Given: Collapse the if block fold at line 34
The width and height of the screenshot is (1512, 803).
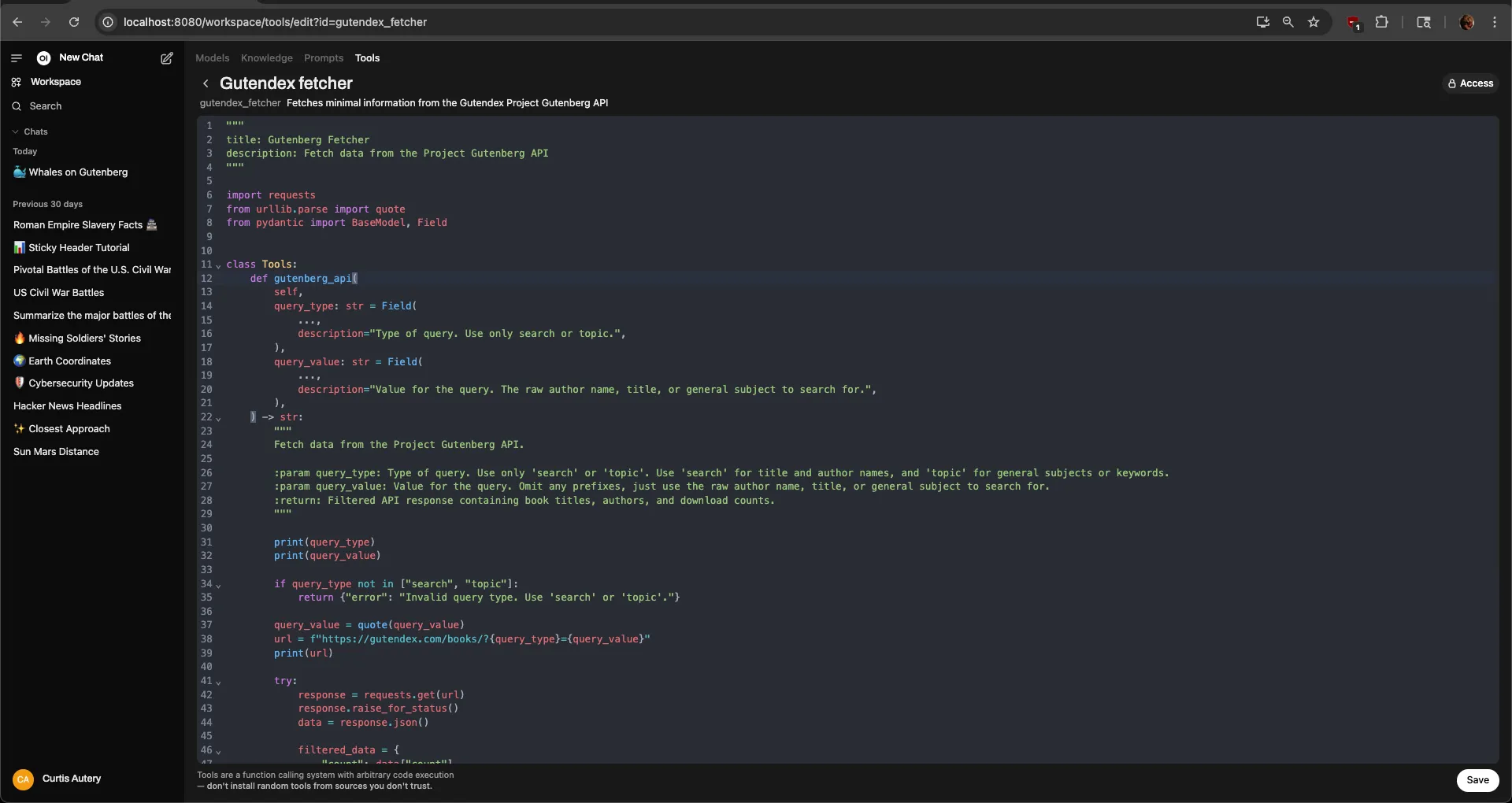Looking at the screenshot, I should [x=218, y=585].
